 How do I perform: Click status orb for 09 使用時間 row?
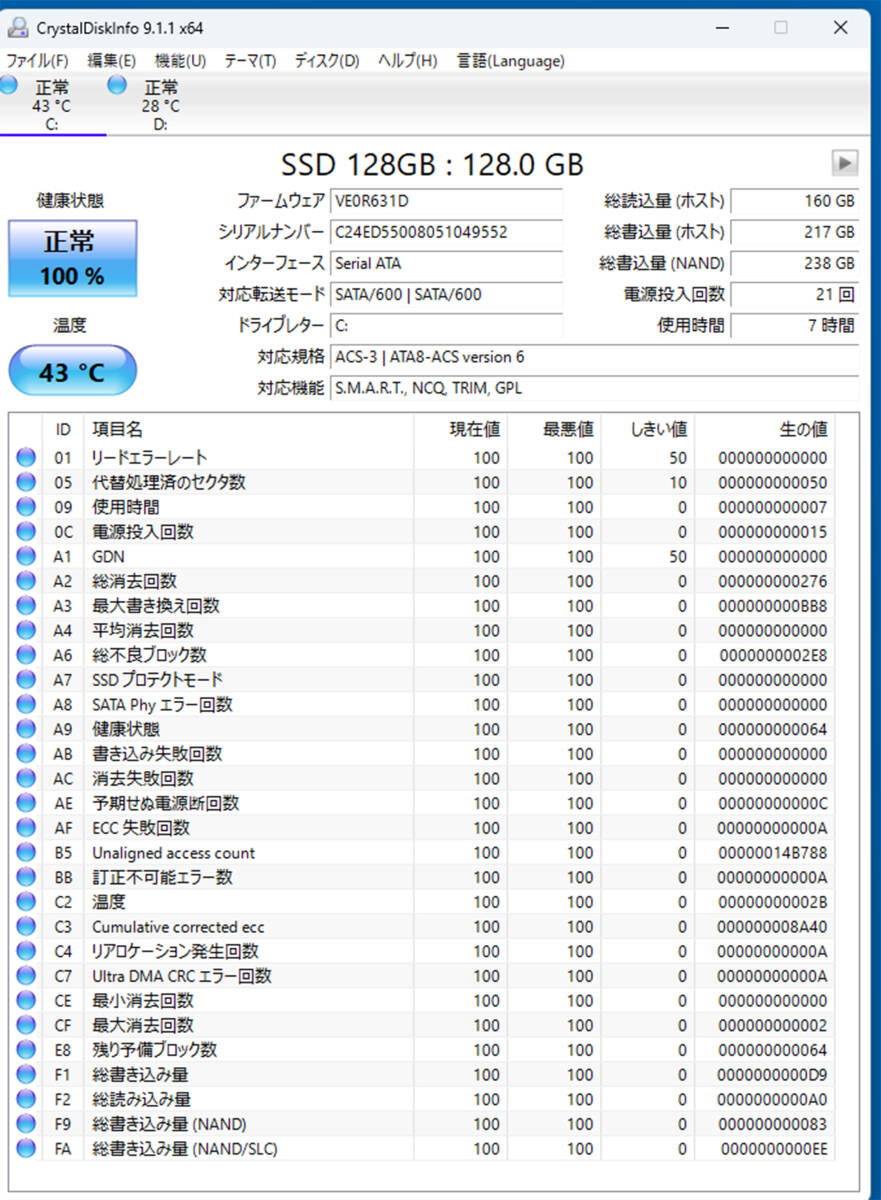click(x=26, y=507)
